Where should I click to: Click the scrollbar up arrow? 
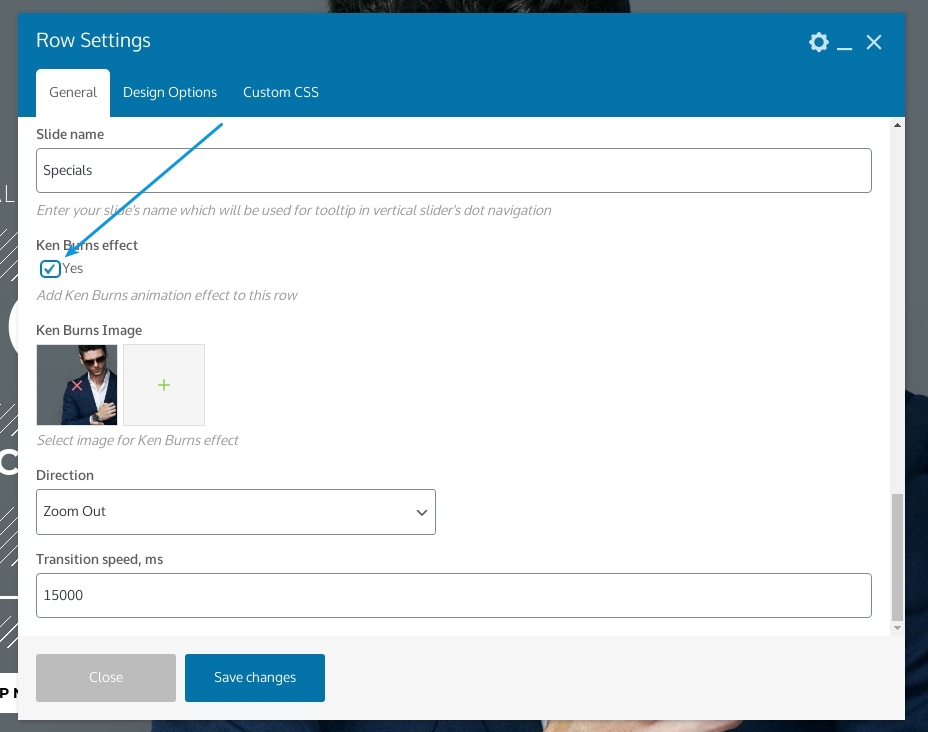click(x=897, y=125)
